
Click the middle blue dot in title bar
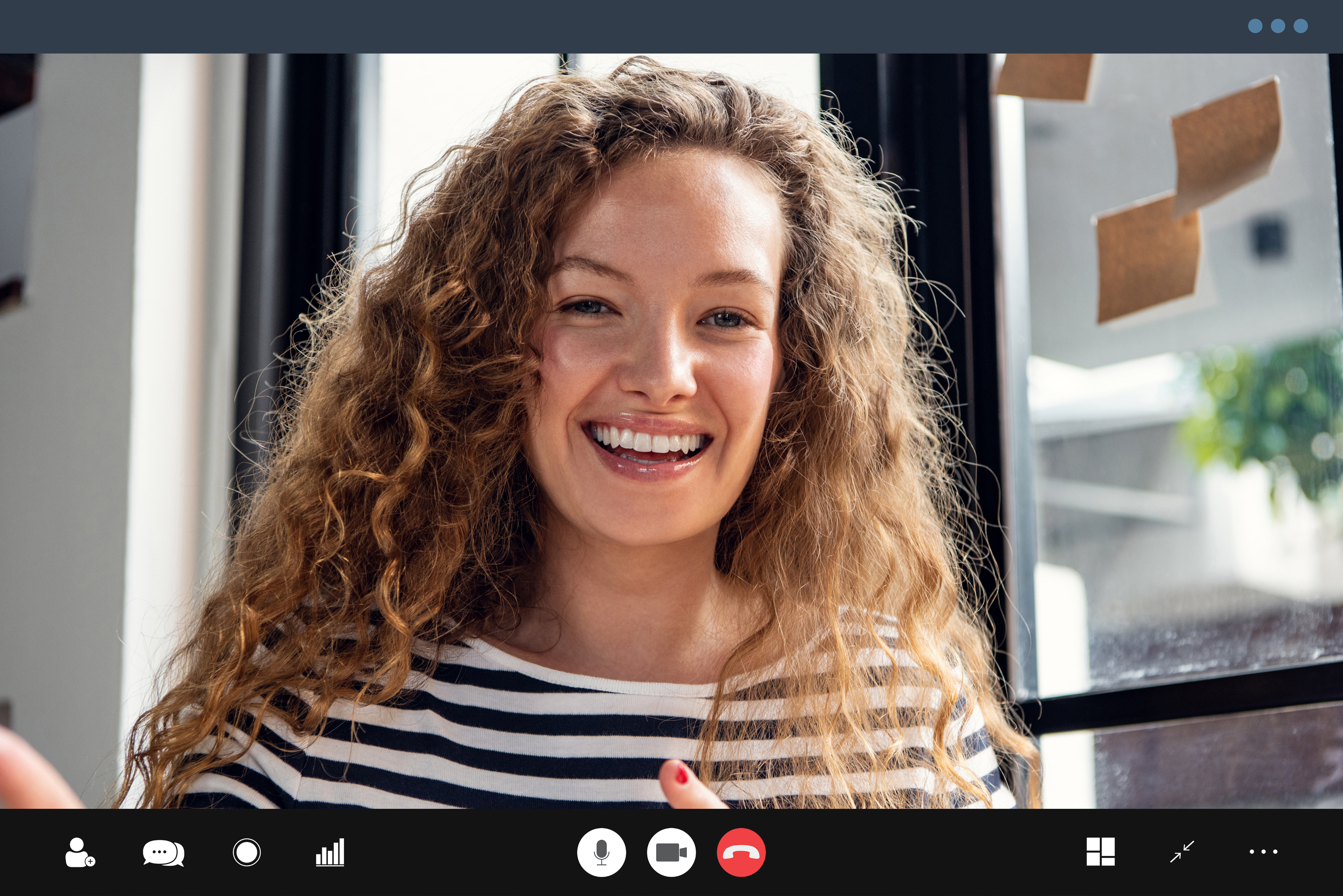coord(1278,26)
